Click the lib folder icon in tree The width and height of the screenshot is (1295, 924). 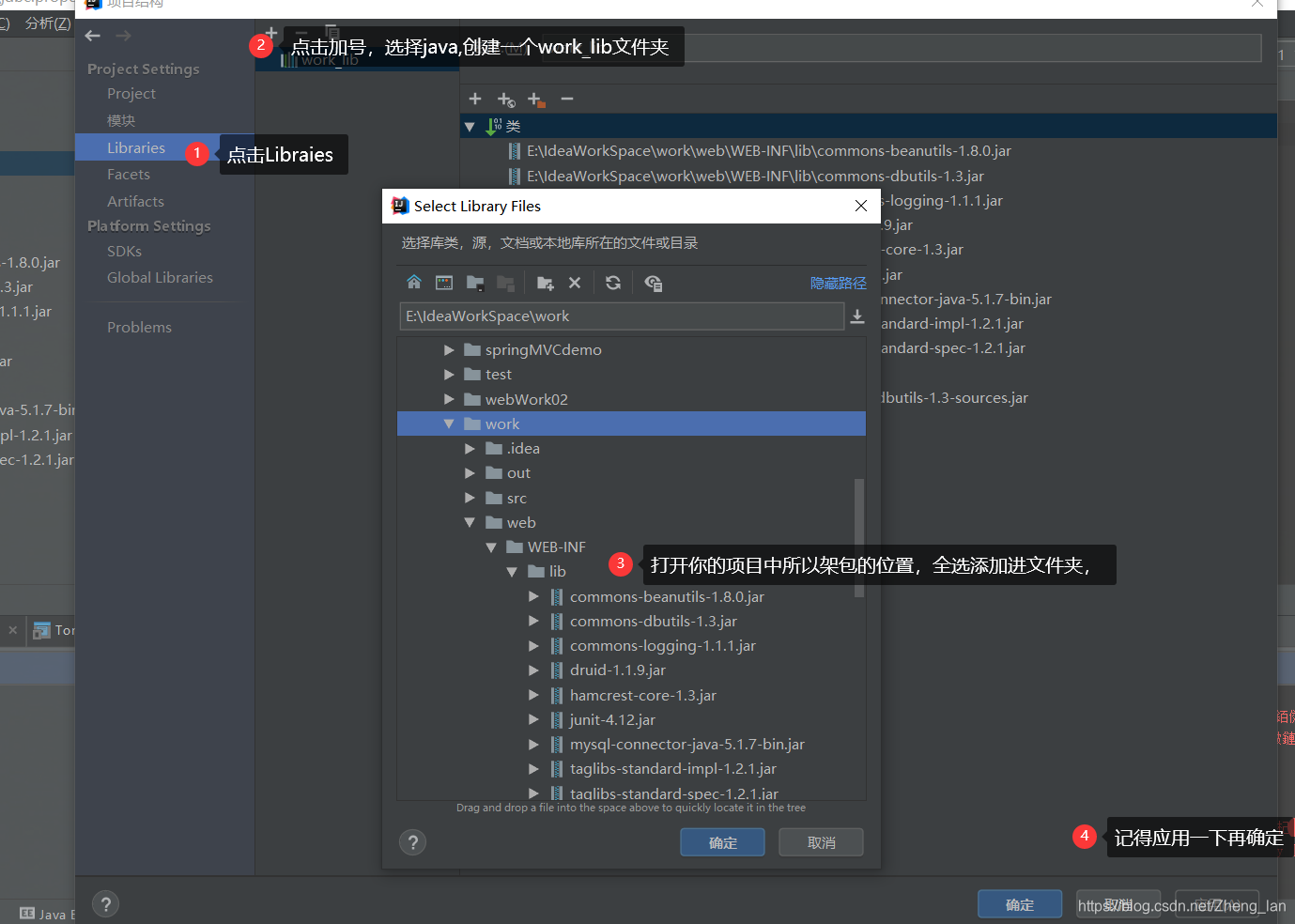point(536,572)
